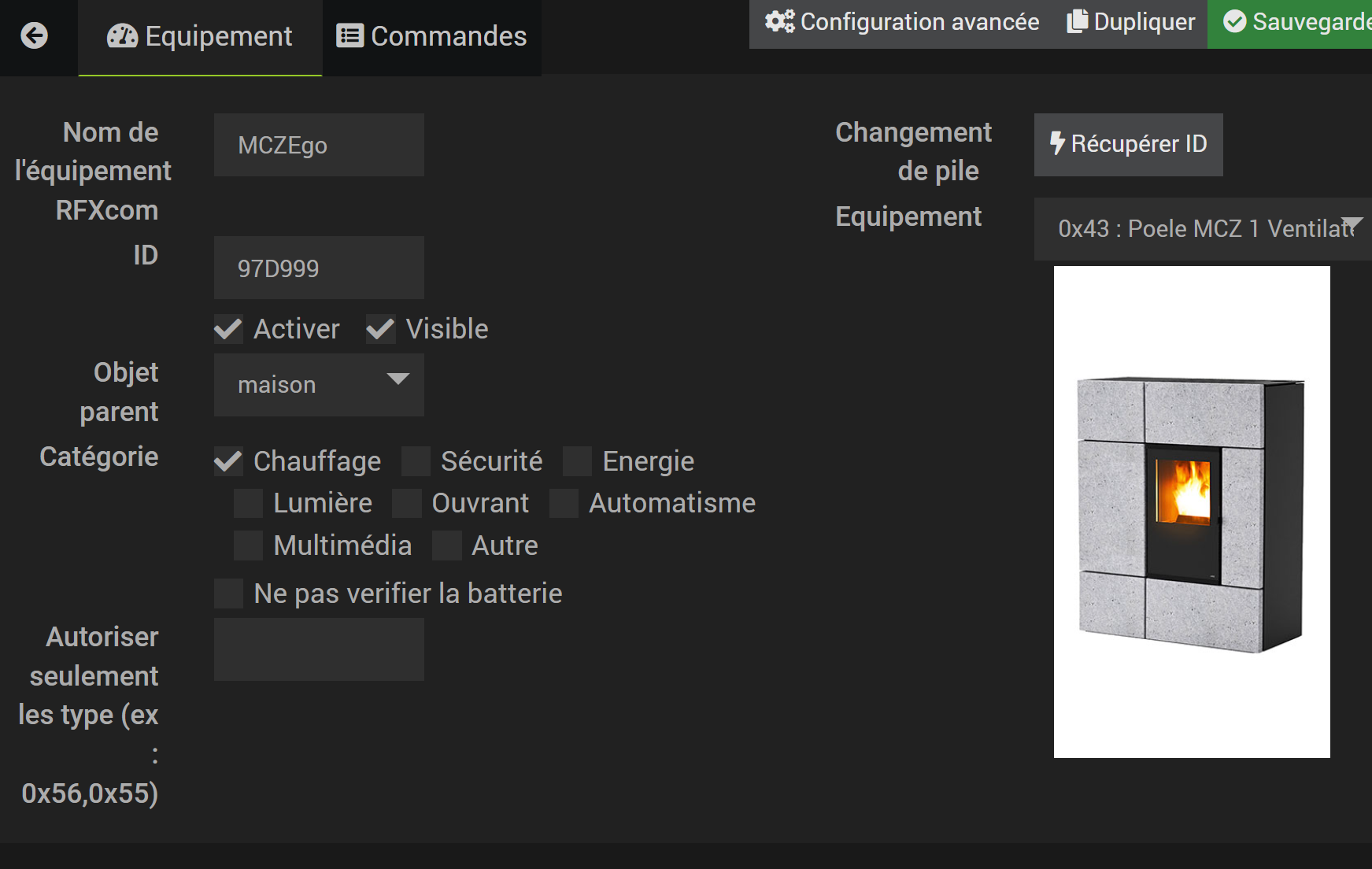
Task: Open Configuration avancée
Action: [902, 22]
